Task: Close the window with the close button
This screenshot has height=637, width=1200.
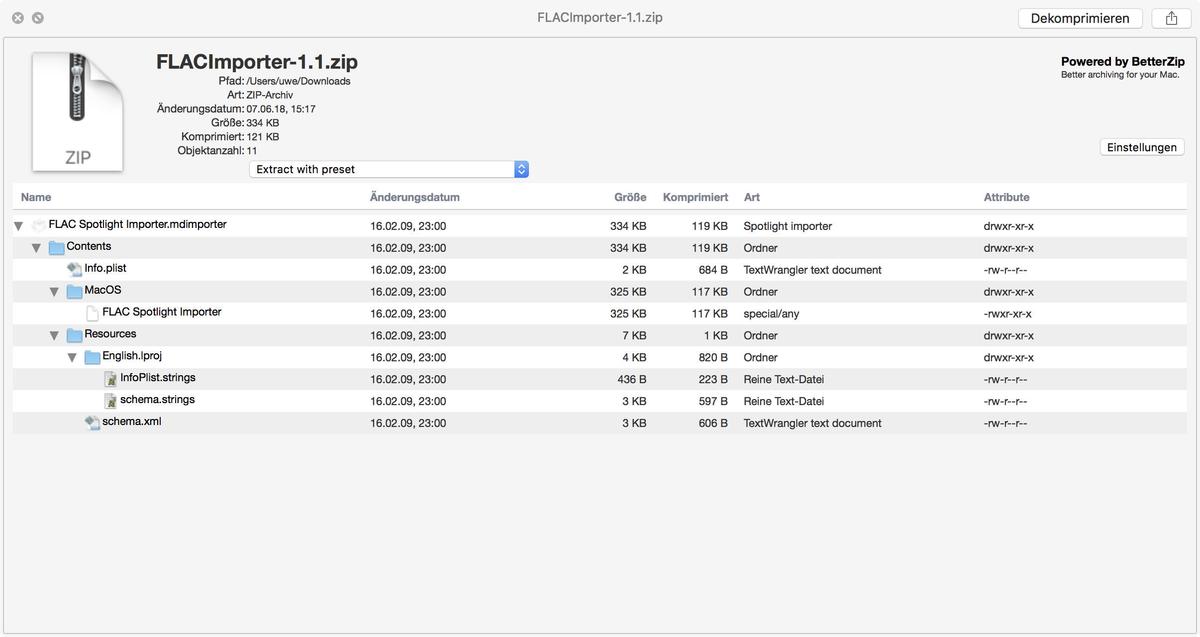Action: click(18, 18)
